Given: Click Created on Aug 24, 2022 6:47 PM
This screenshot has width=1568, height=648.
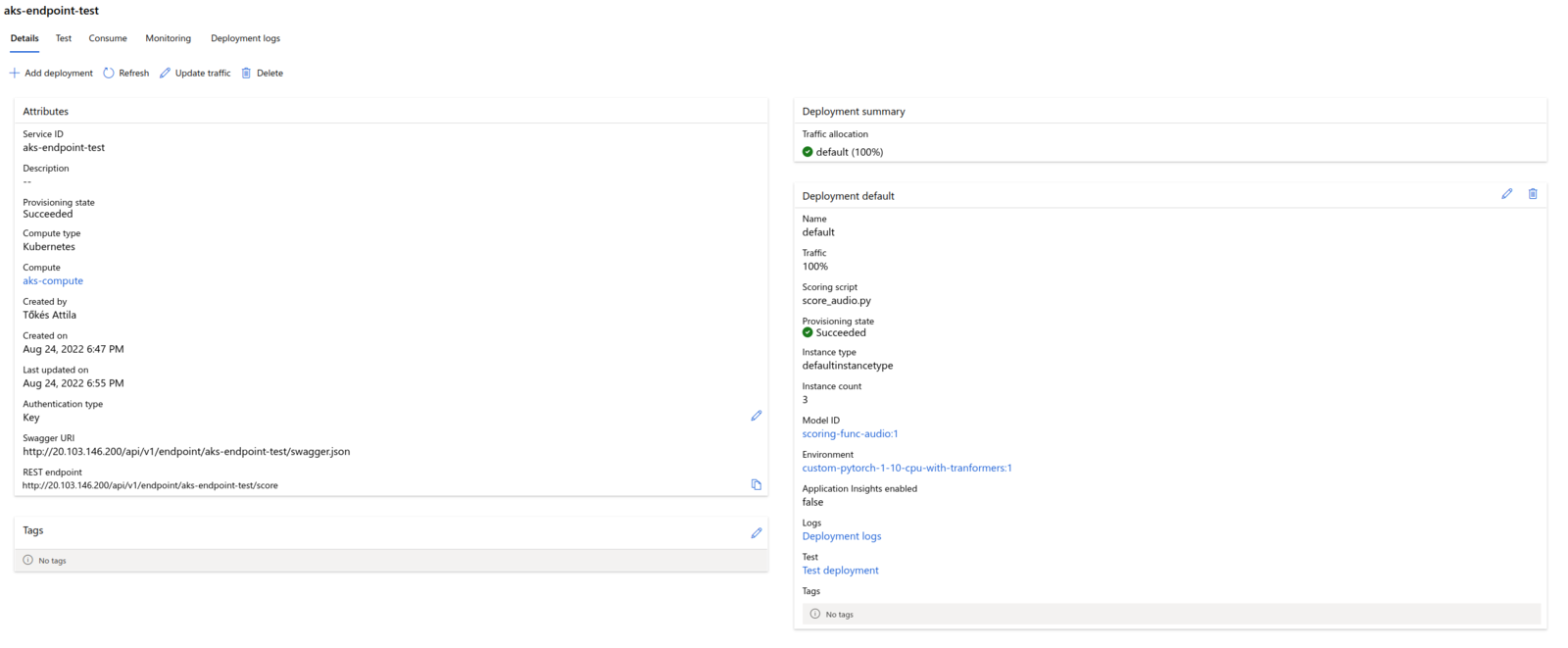Looking at the screenshot, I should point(73,349).
